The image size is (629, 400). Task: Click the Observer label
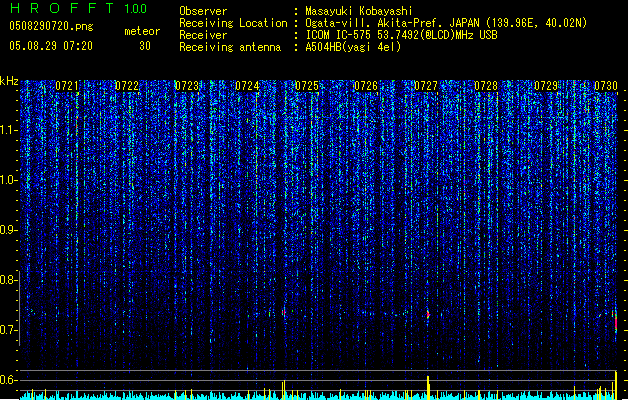point(203,11)
